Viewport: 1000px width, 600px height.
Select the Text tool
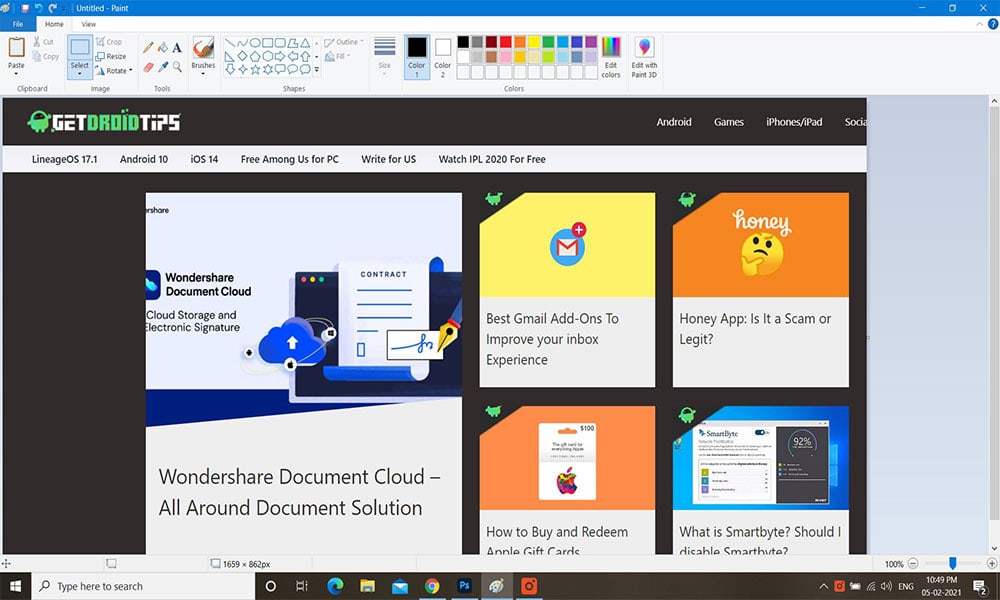tap(177, 47)
